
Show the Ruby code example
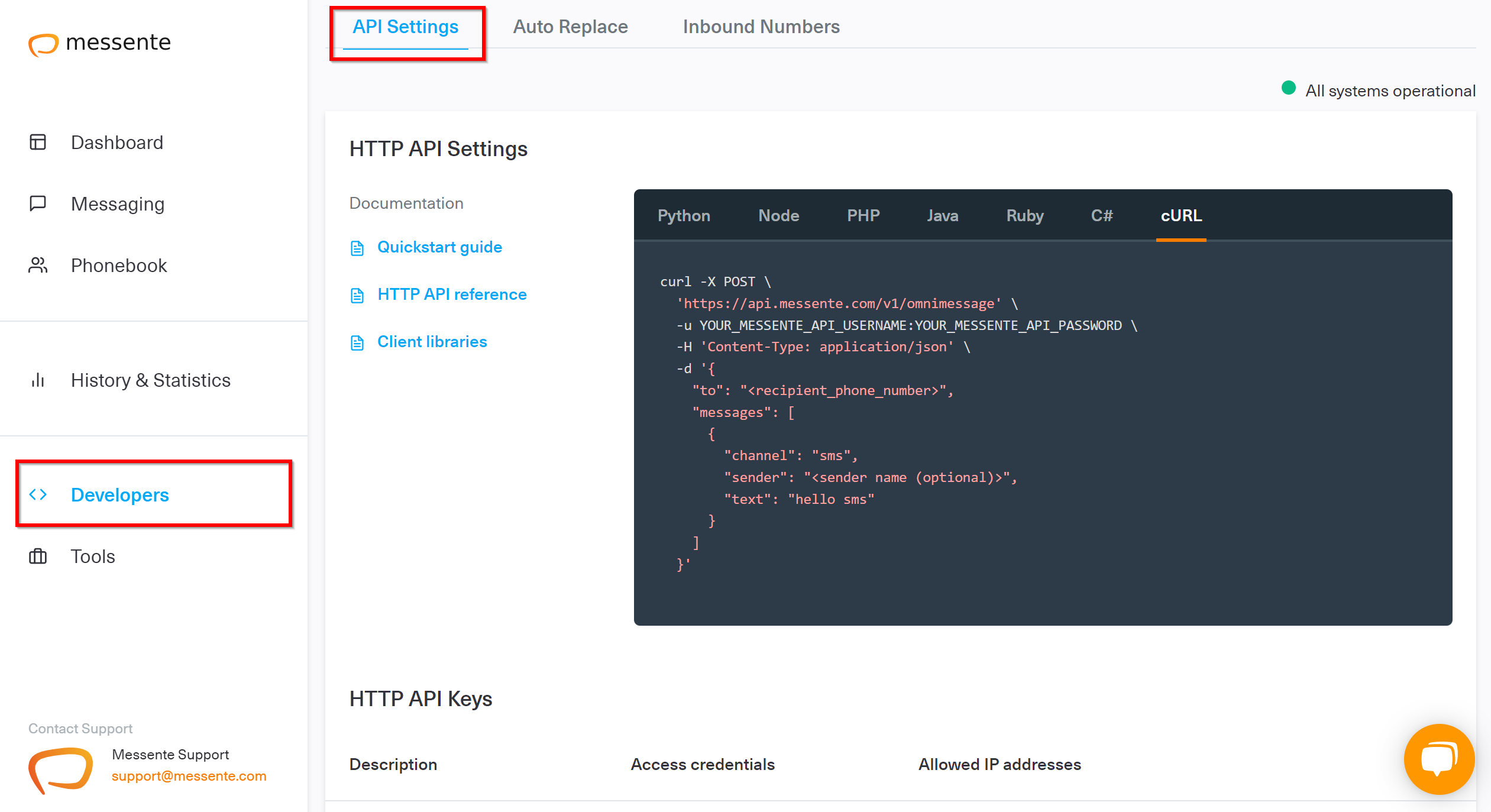tap(1024, 216)
